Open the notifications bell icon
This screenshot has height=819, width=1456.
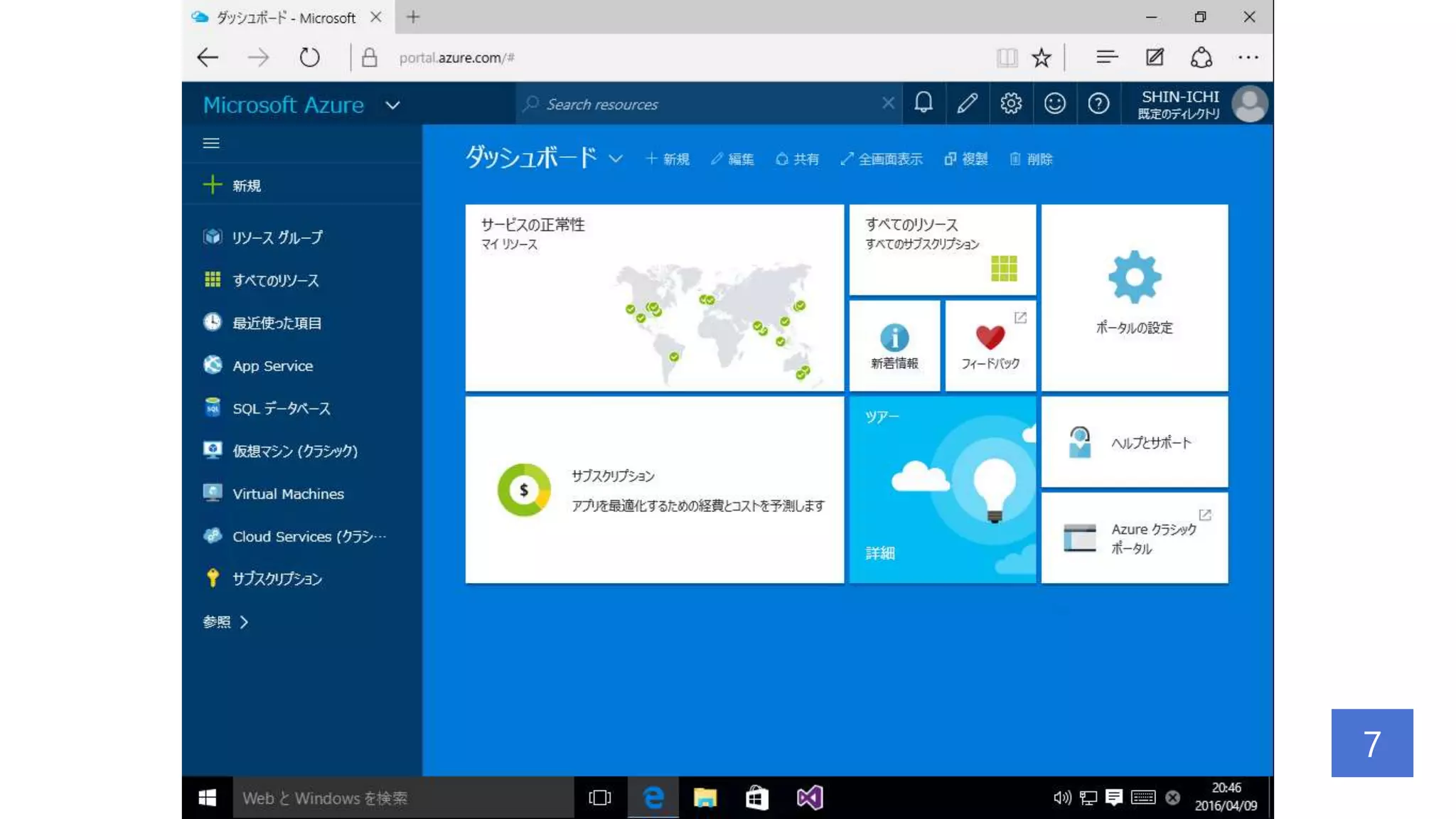(923, 104)
